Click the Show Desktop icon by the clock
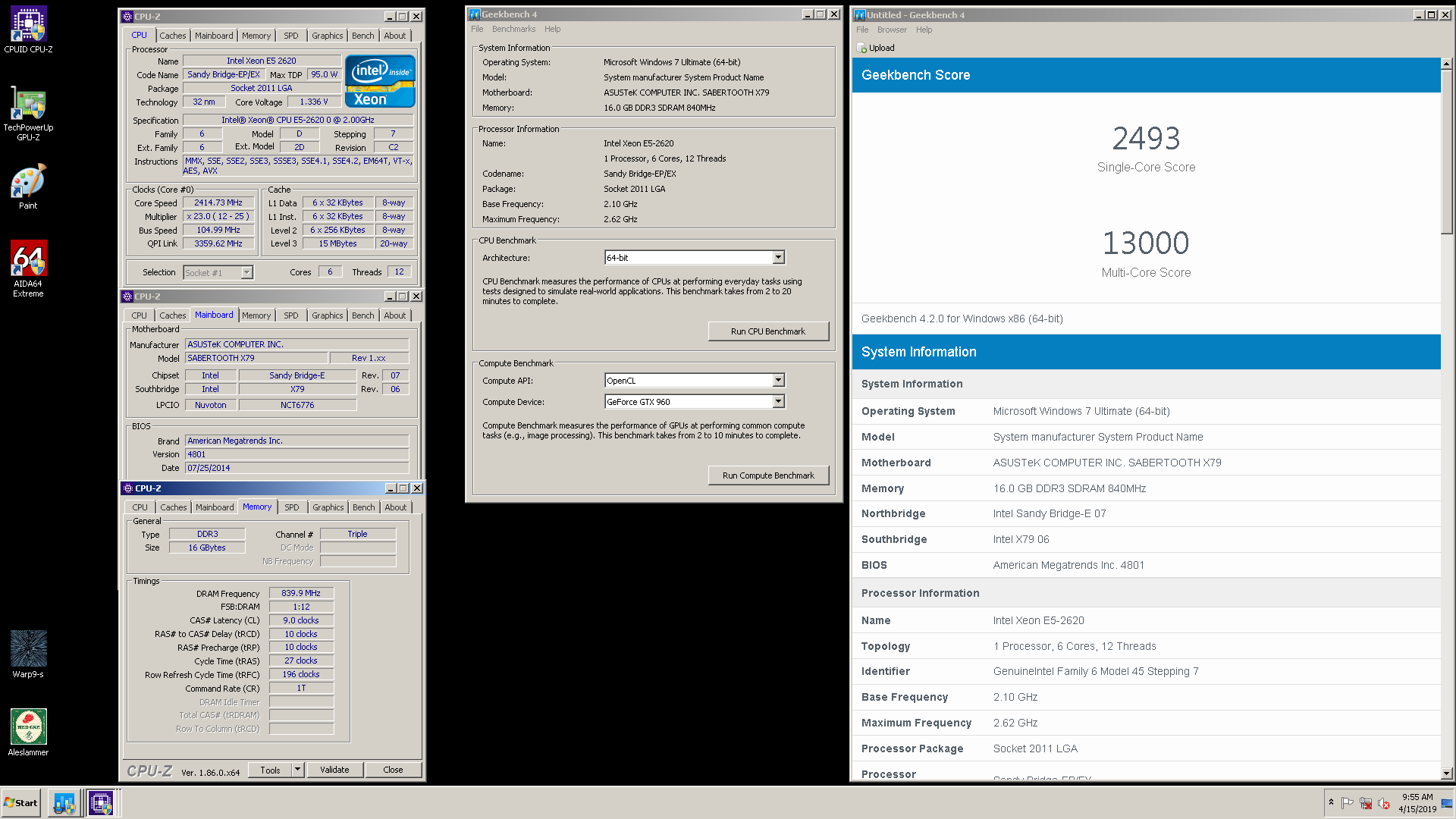This screenshot has width=1456, height=819. pos(1447,803)
